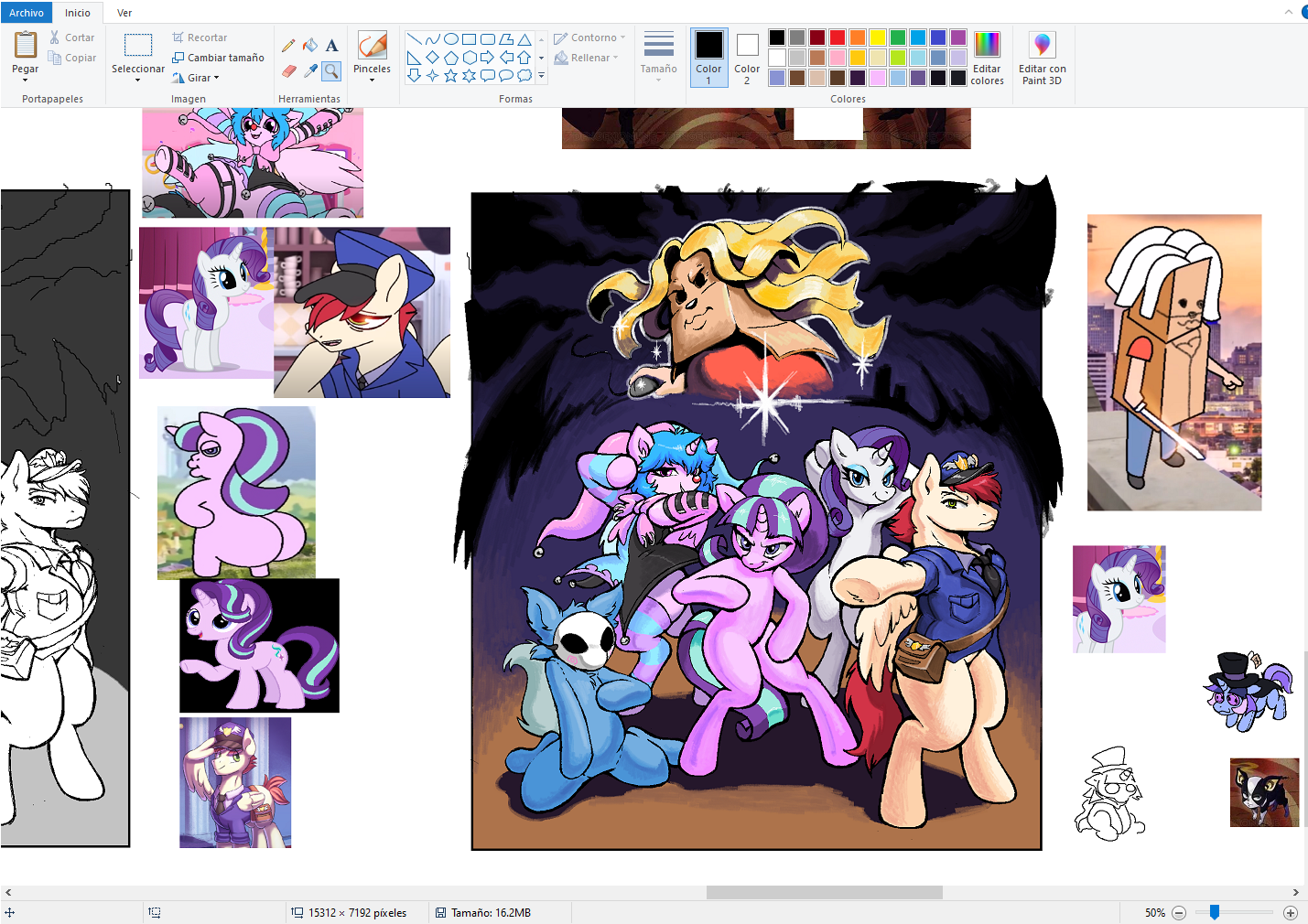Screen dimensions: 1308x924
Task: Activate the Text tool
Action: point(331,46)
